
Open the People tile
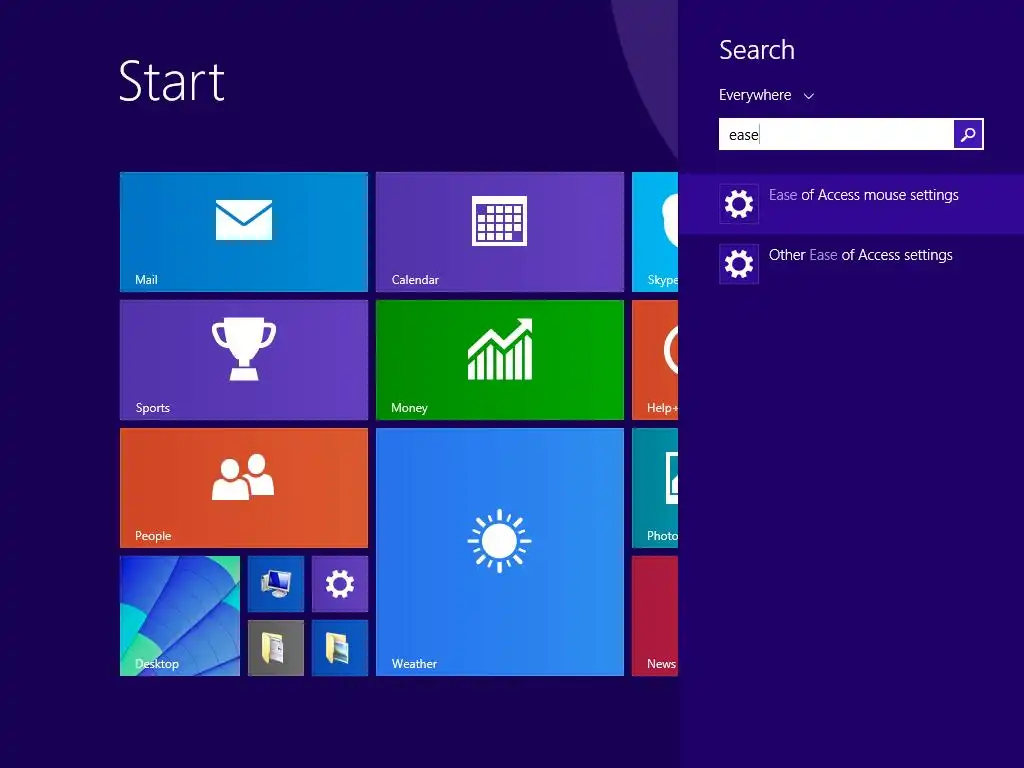(x=244, y=488)
